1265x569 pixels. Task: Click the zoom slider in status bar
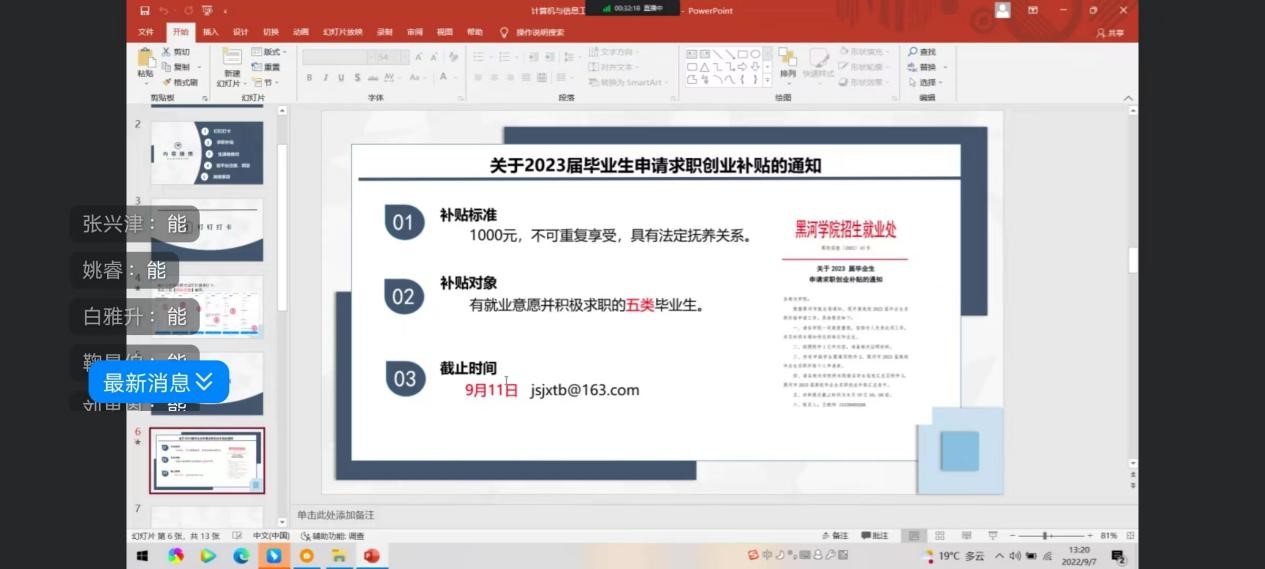pyautogui.click(x=1046, y=536)
